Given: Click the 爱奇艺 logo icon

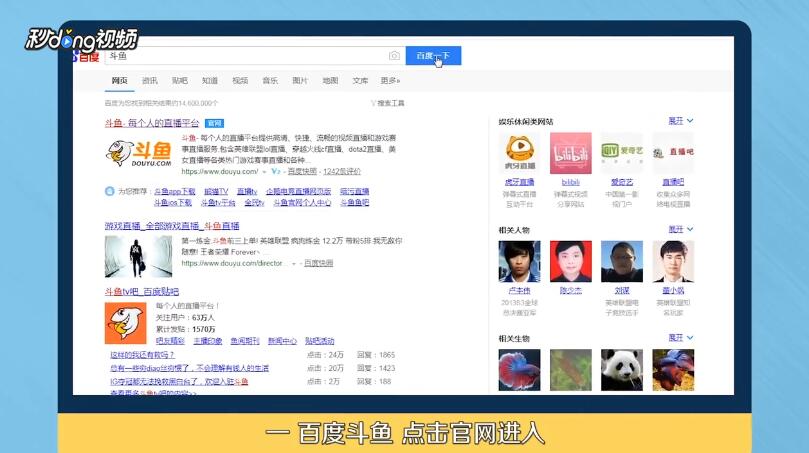Looking at the screenshot, I should [x=622, y=153].
